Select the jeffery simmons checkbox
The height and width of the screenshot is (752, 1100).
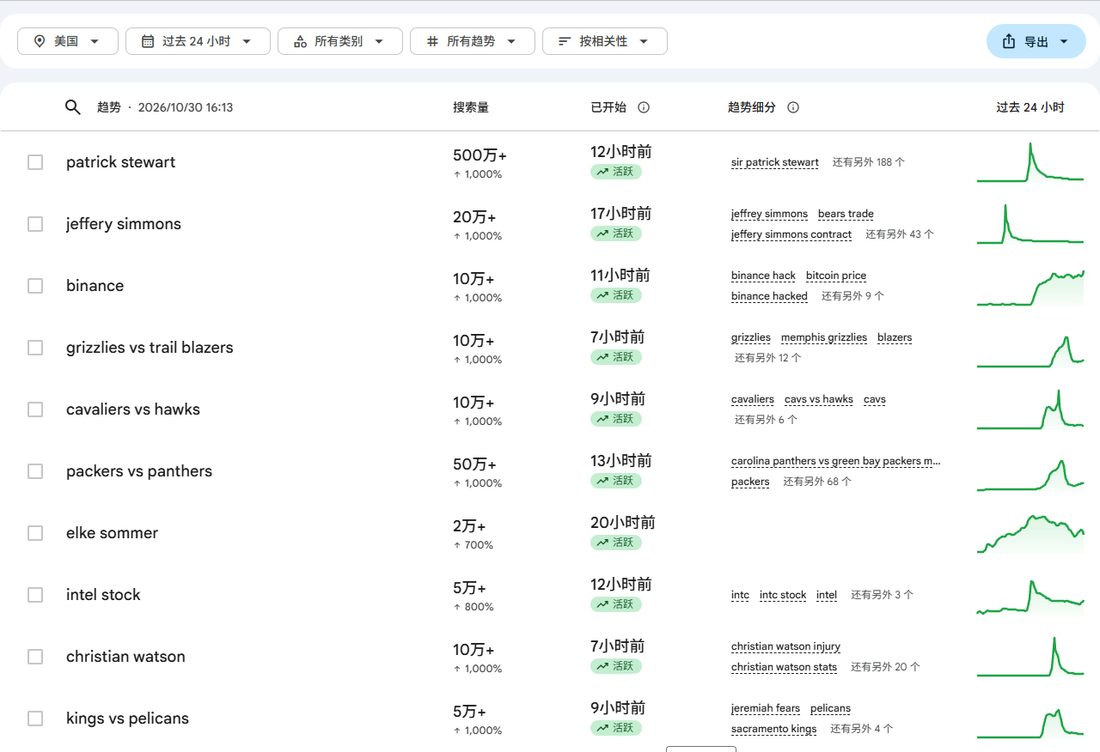click(35, 224)
